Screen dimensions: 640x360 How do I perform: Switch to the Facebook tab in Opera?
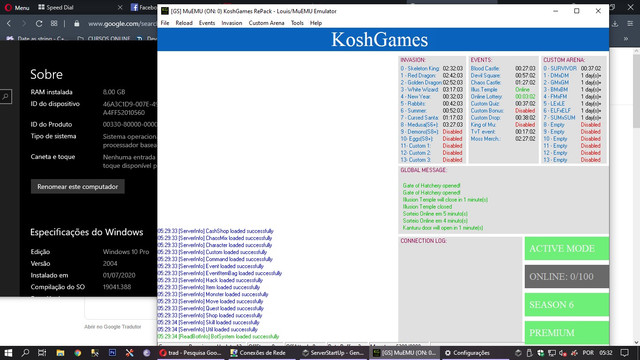tap(144, 7)
